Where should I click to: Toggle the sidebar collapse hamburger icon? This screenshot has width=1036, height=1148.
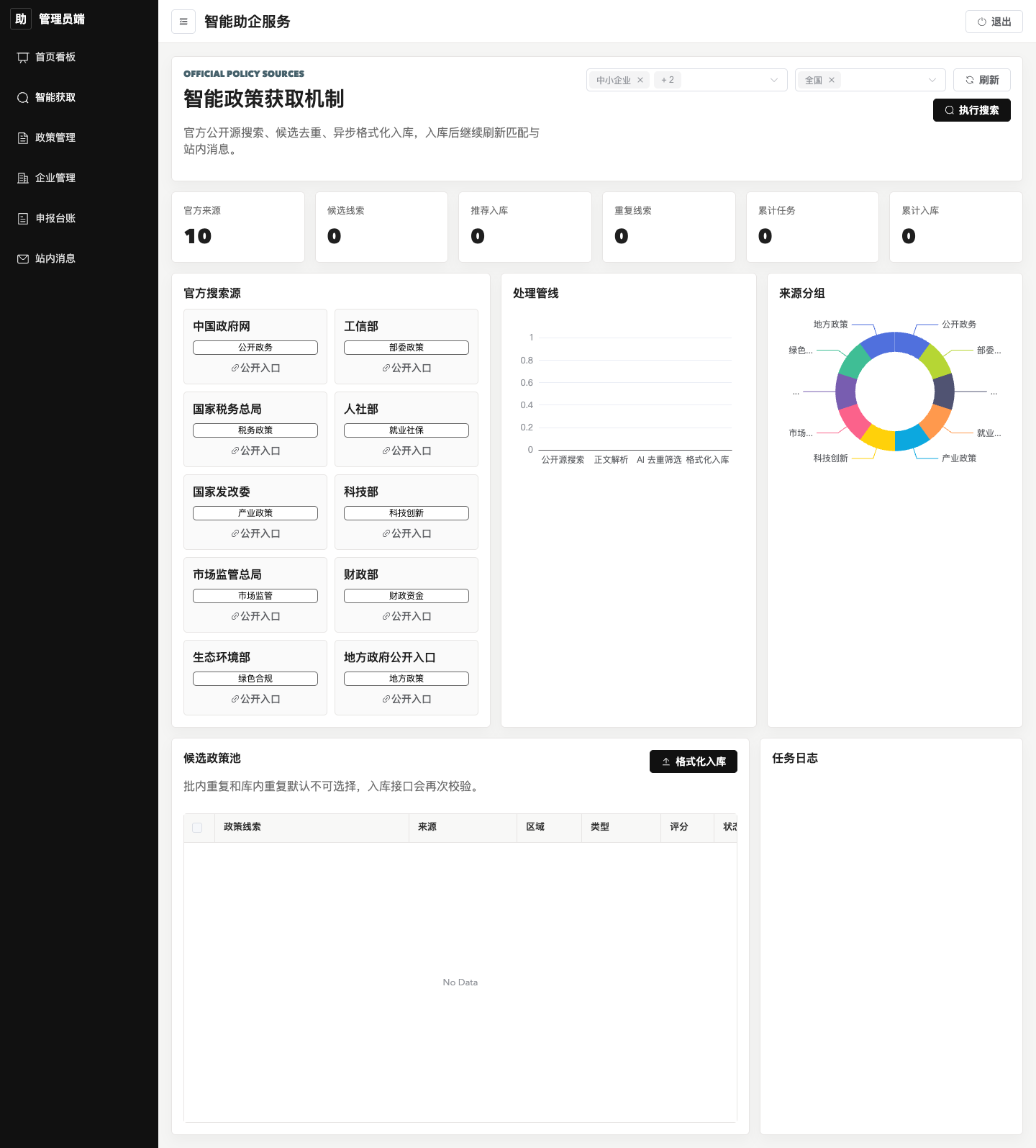pos(183,22)
